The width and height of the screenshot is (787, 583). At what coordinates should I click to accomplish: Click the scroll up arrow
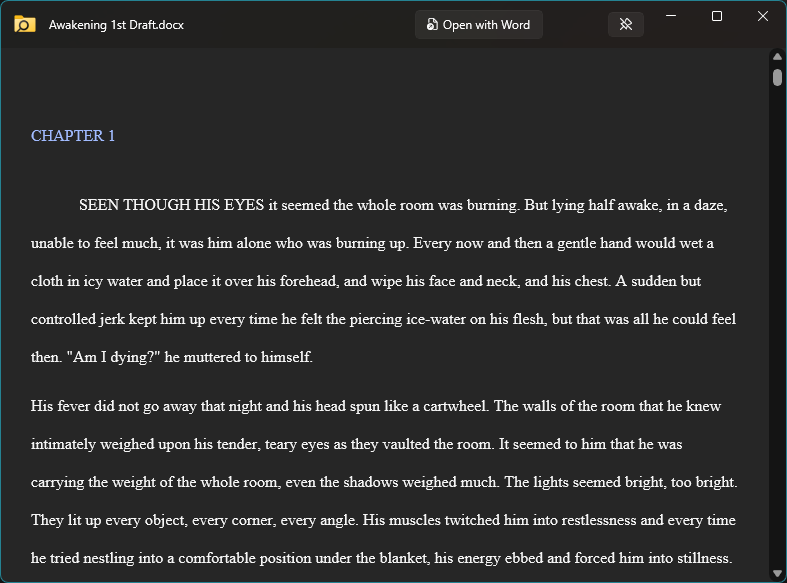[x=777, y=57]
